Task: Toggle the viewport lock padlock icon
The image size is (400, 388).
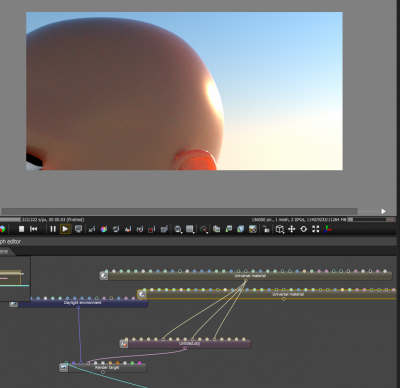Action: click(x=266, y=229)
